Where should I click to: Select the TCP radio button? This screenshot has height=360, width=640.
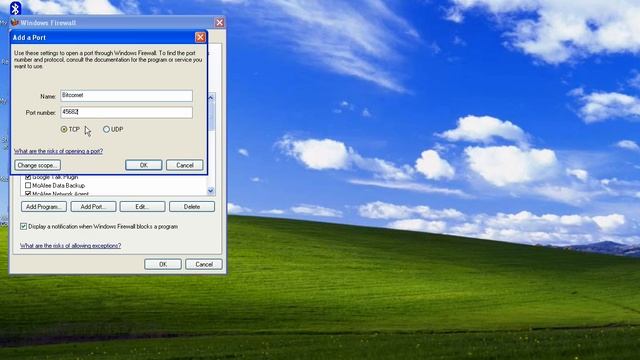[64, 129]
